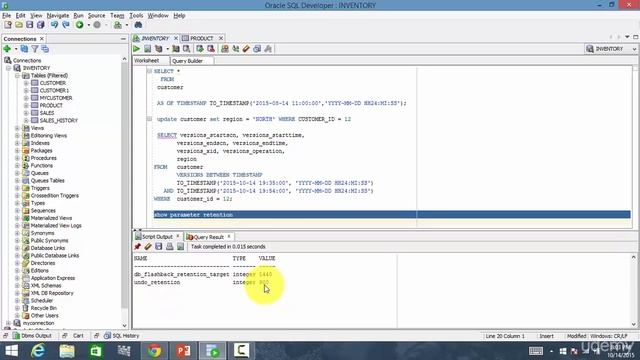Click the binoculars Find DB Object icon
This screenshot has width=640, height=360.
pos(138,25)
